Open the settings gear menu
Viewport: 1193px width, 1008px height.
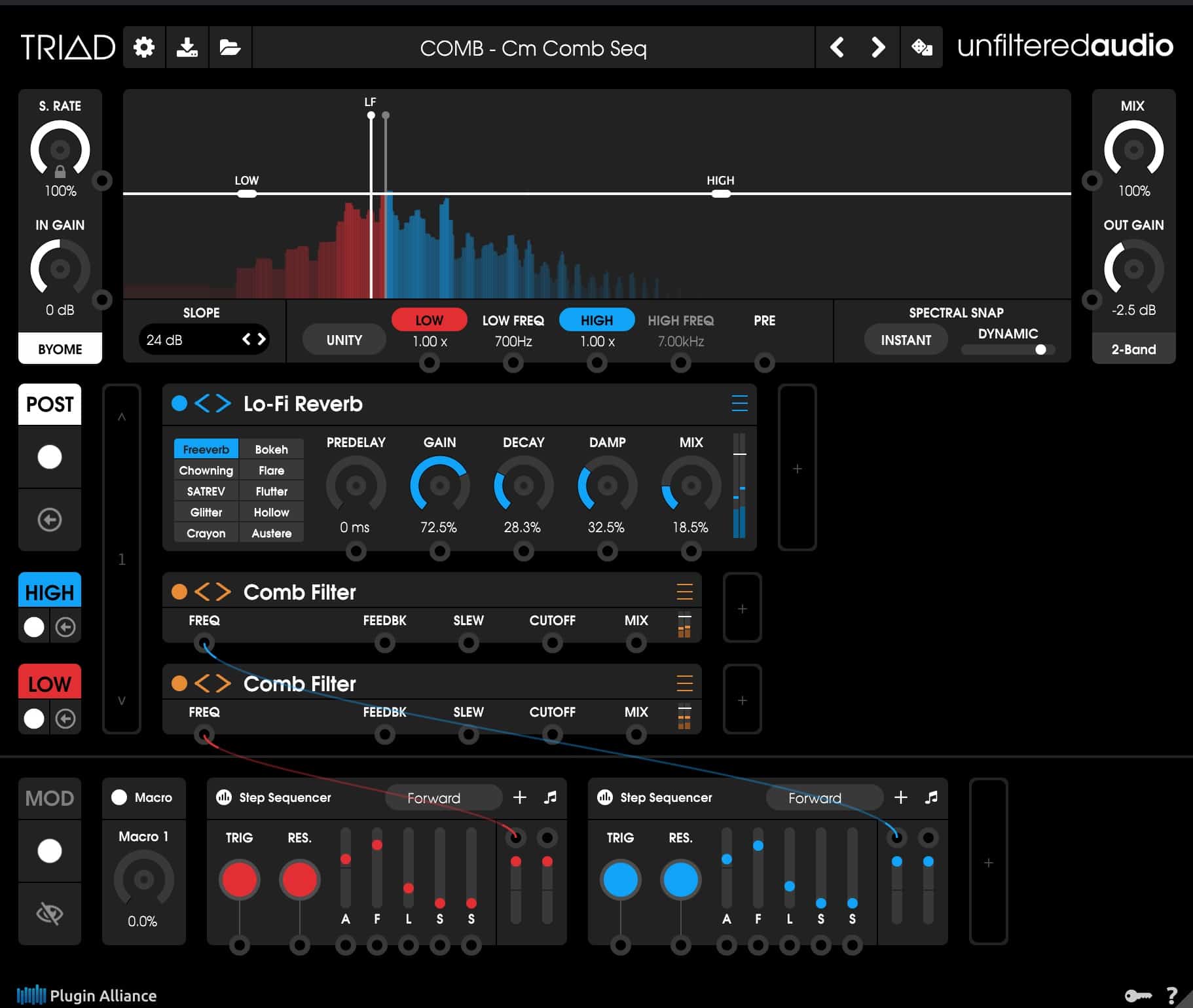tap(144, 47)
